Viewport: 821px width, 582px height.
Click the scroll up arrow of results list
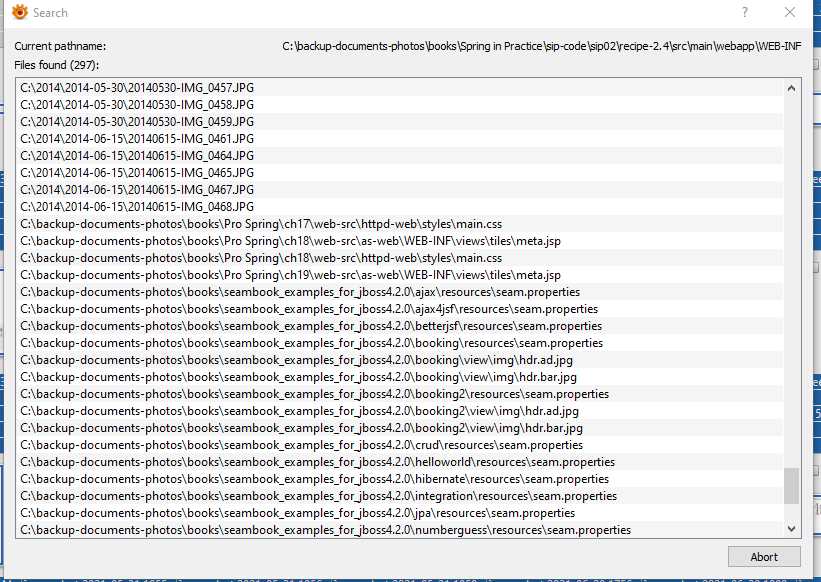(791, 88)
